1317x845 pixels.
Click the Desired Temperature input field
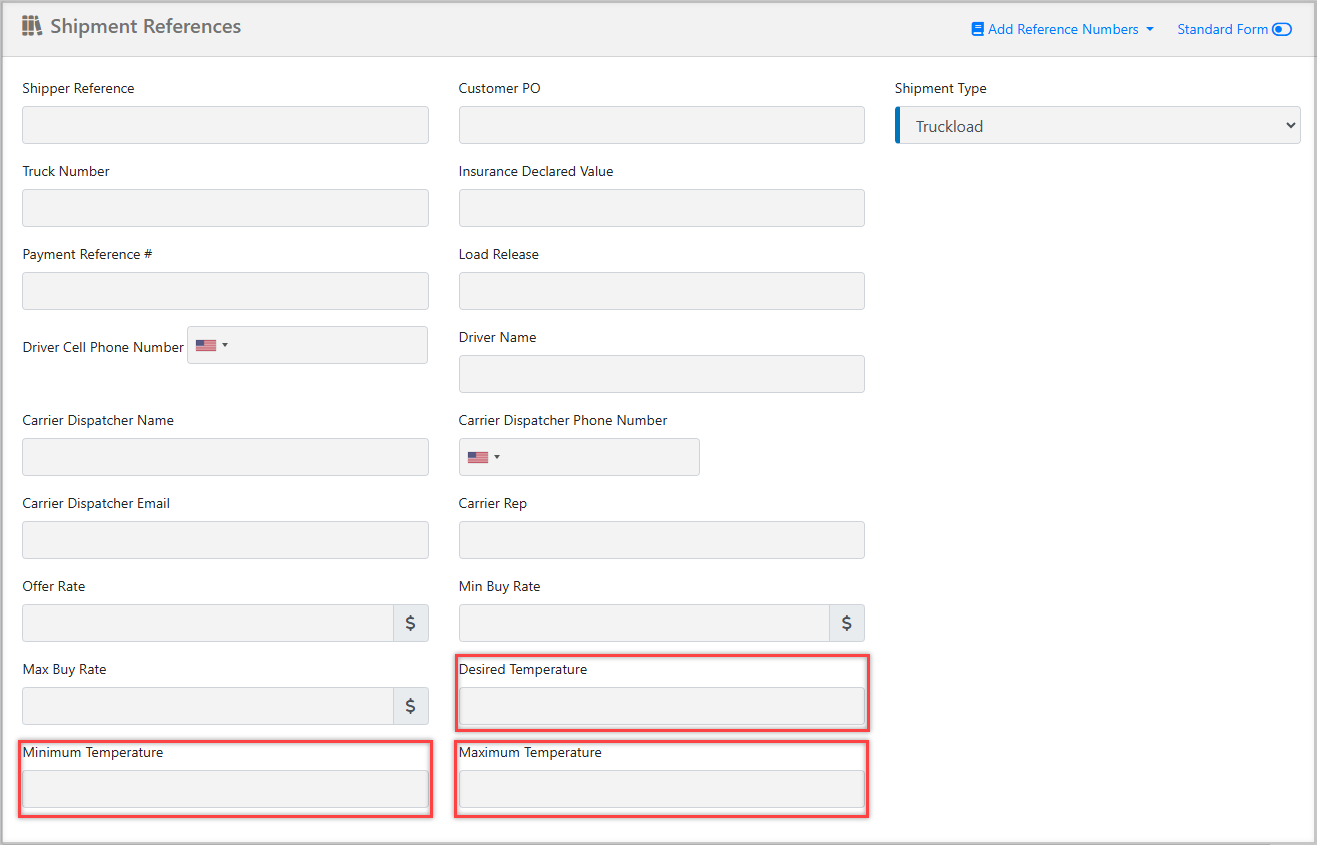pyautogui.click(x=661, y=706)
